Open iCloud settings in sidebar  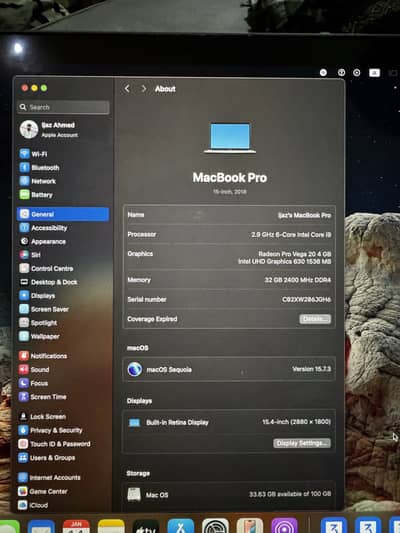point(33,505)
